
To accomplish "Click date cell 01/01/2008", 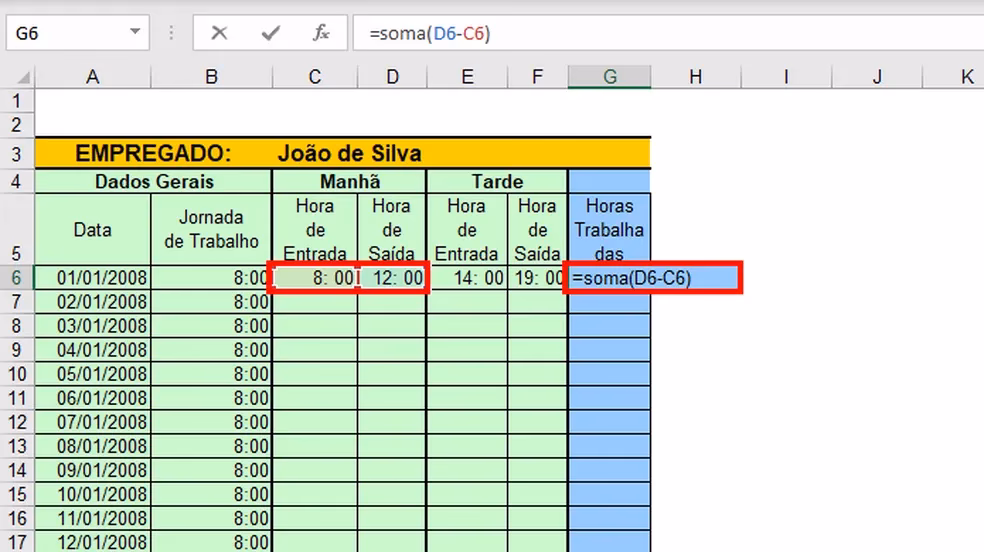I will [x=93, y=277].
